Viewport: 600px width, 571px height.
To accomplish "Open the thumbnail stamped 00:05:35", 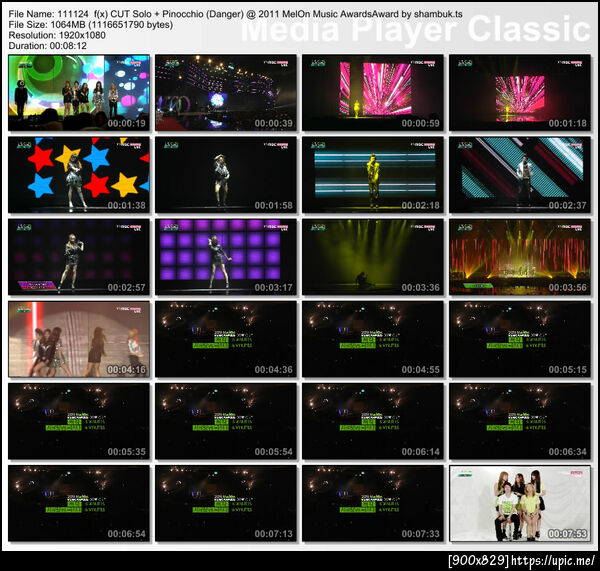I will tap(79, 421).
